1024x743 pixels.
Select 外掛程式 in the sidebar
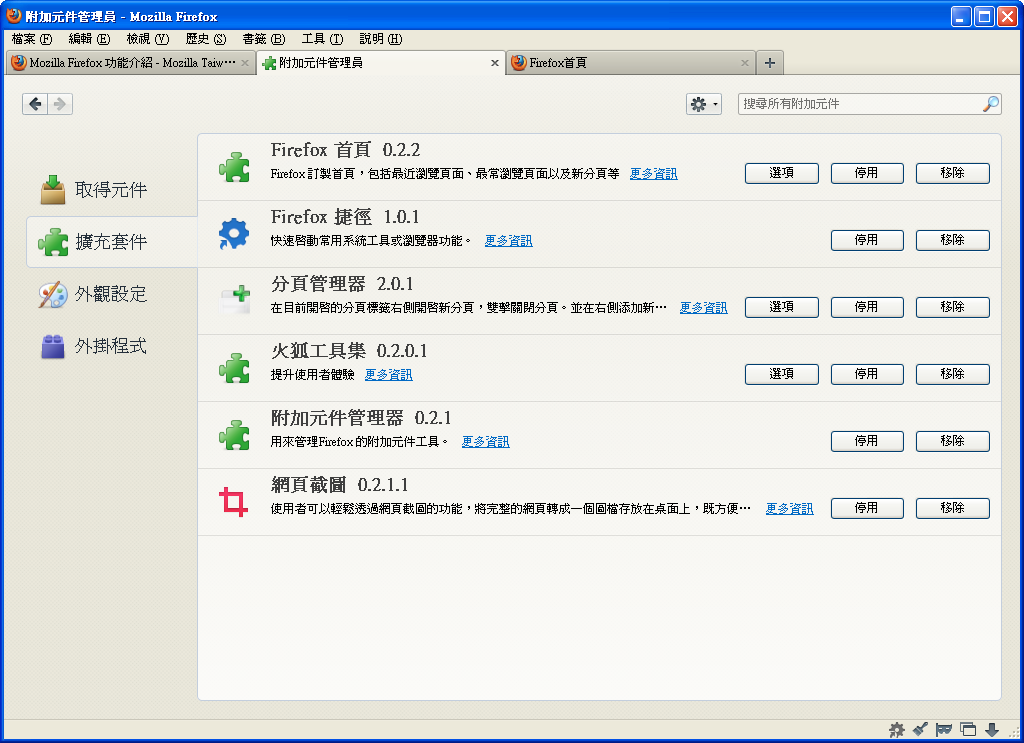(x=110, y=346)
